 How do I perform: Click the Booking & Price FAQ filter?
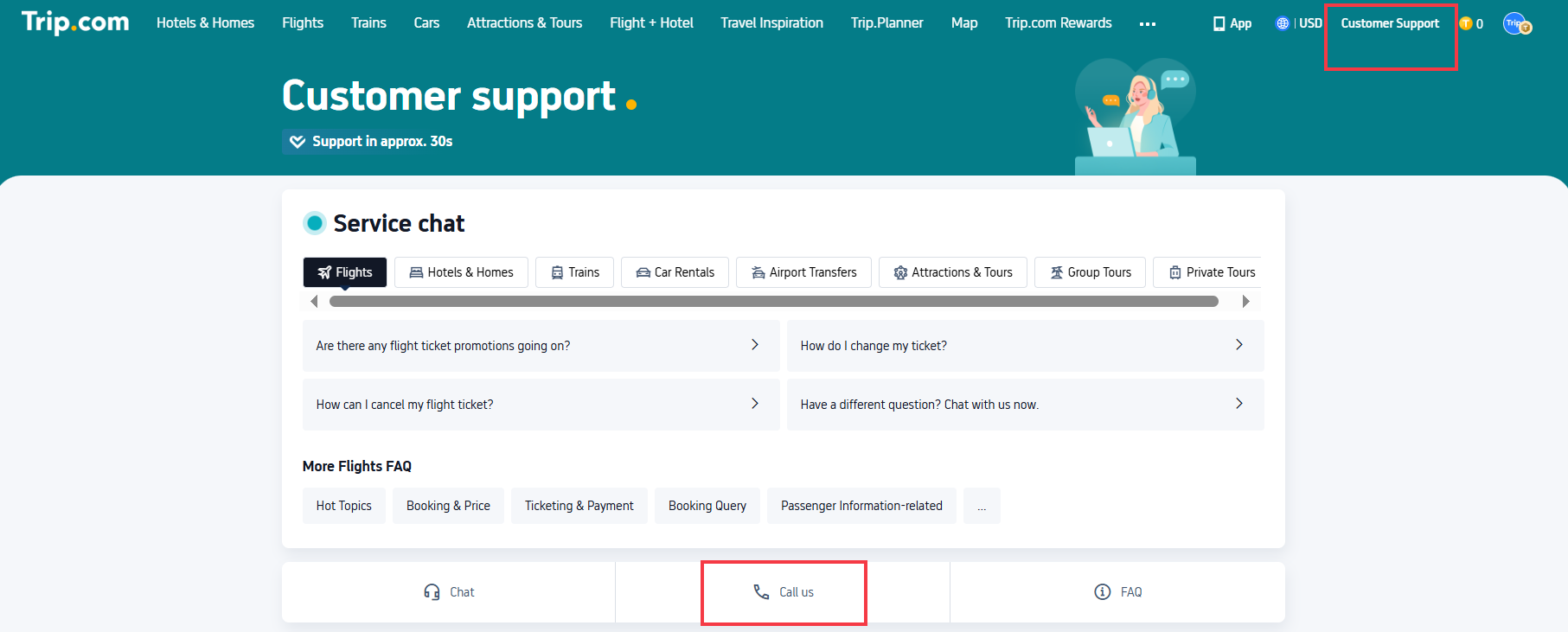point(448,505)
